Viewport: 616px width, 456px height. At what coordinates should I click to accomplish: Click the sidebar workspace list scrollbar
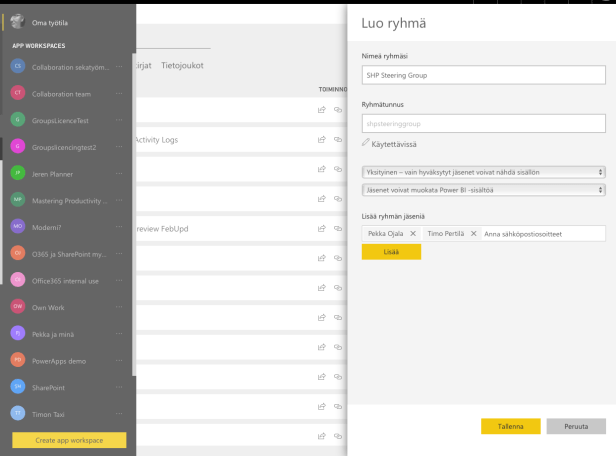pos(134,214)
